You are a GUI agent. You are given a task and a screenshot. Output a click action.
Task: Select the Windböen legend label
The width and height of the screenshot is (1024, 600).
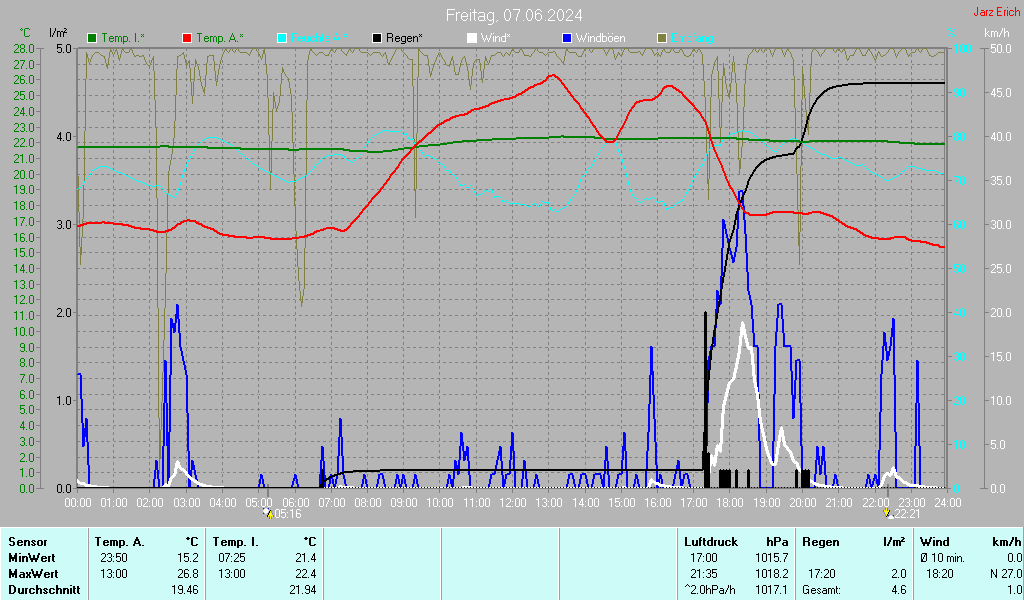[x=602, y=38]
